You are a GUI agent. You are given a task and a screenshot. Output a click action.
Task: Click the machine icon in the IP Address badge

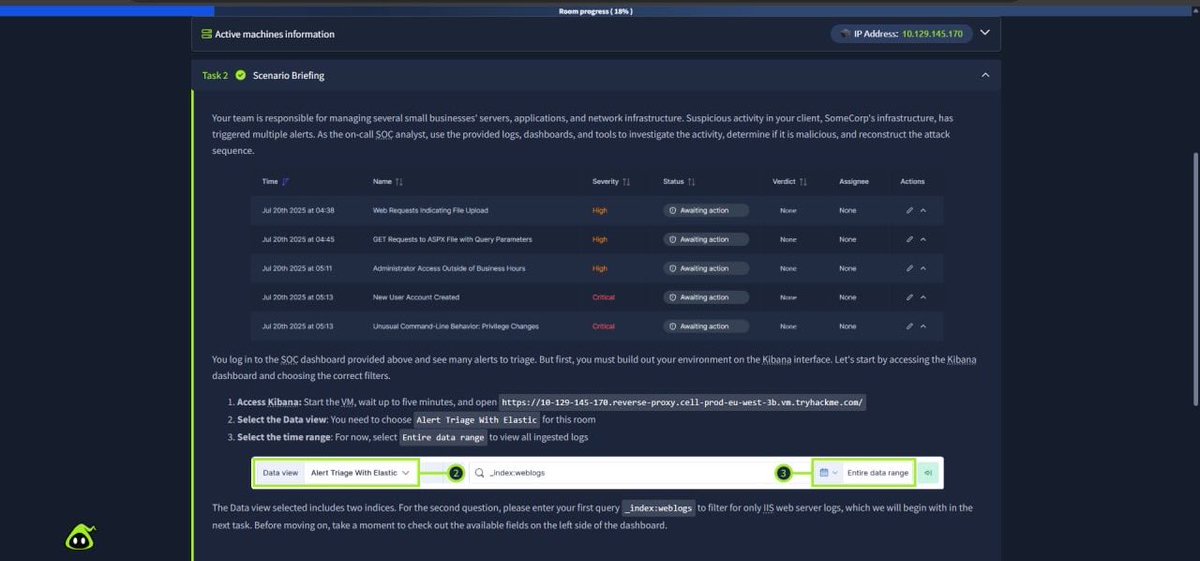coord(846,34)
